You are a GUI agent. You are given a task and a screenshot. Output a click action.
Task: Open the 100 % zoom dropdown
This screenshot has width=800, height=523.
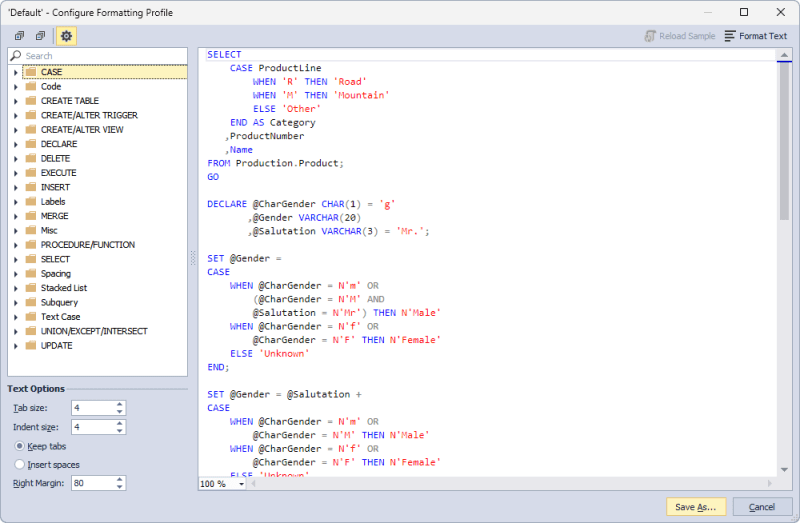coord(241,484)
